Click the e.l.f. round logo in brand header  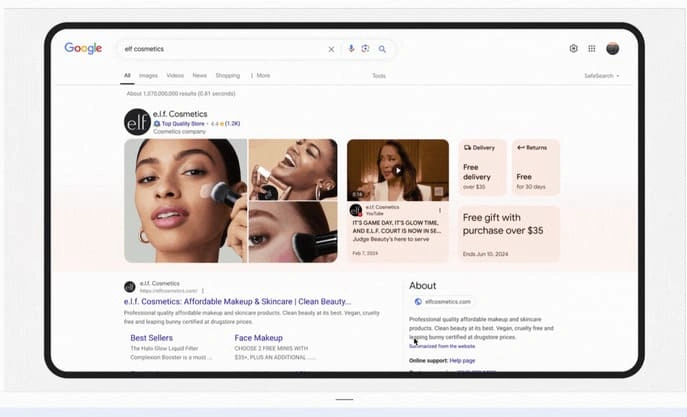point(137,122)
